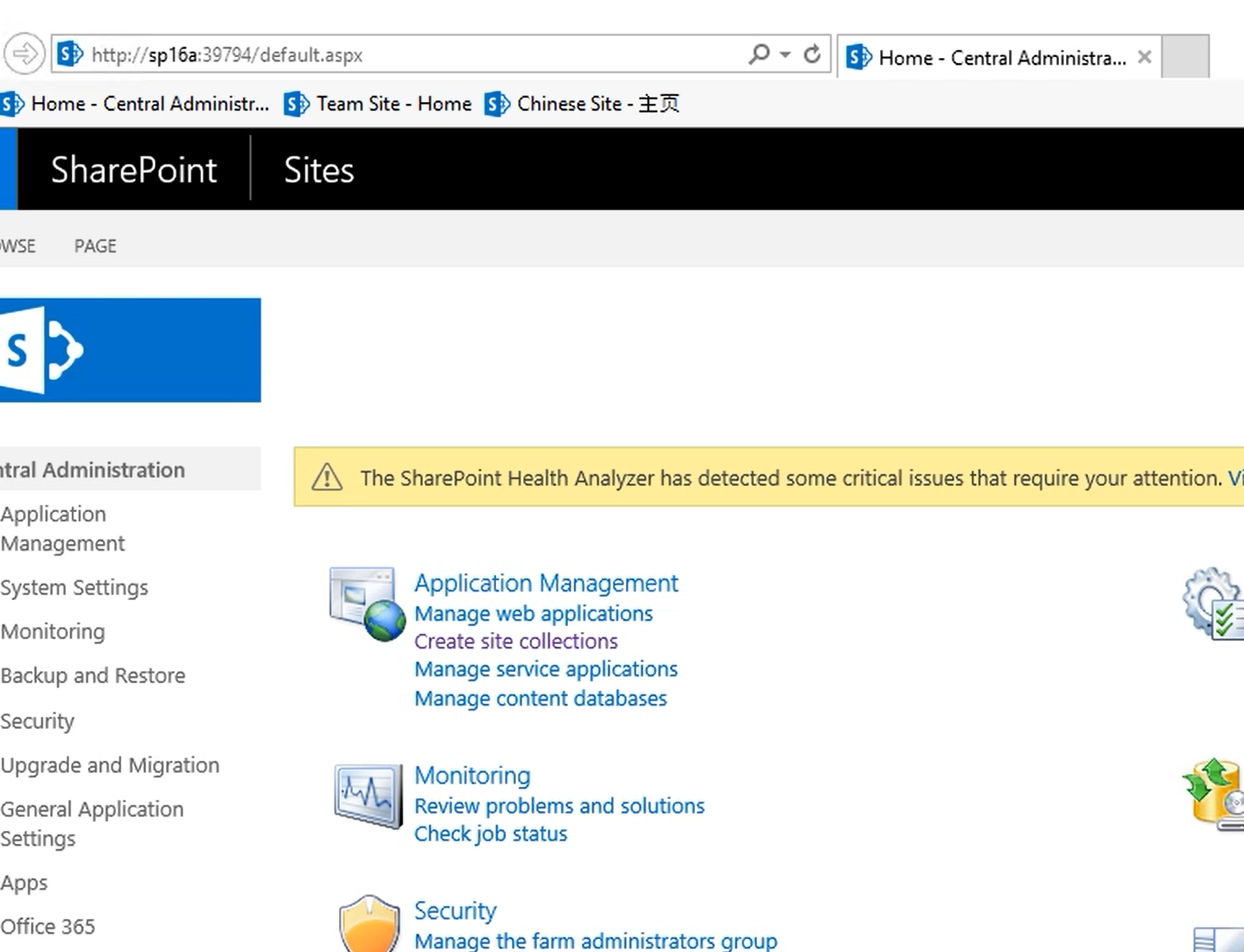Image resolution: width=1244 pixels, height=952 pixels.
Task: Open the address bar search dropdown arrow
Action: [785, 54]
